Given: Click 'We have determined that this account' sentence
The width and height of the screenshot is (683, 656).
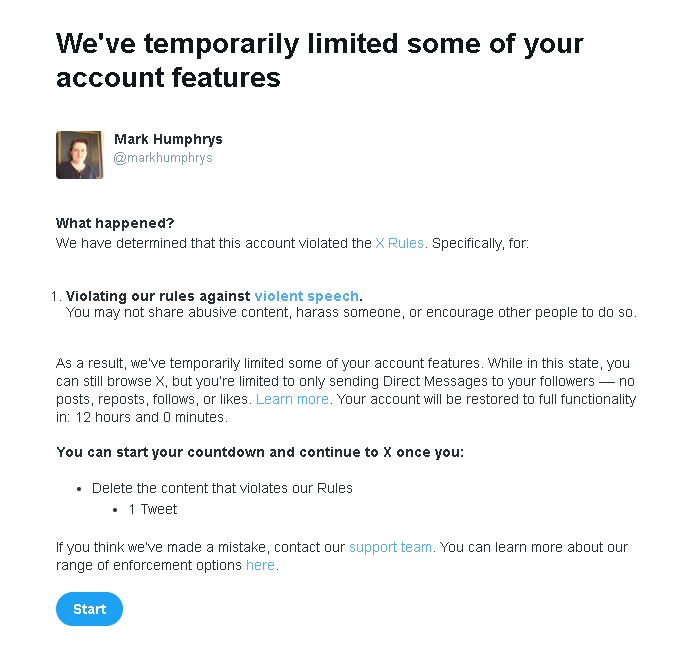Looking at the screenshot, I should pyautogui.click(x=213, y=243).
